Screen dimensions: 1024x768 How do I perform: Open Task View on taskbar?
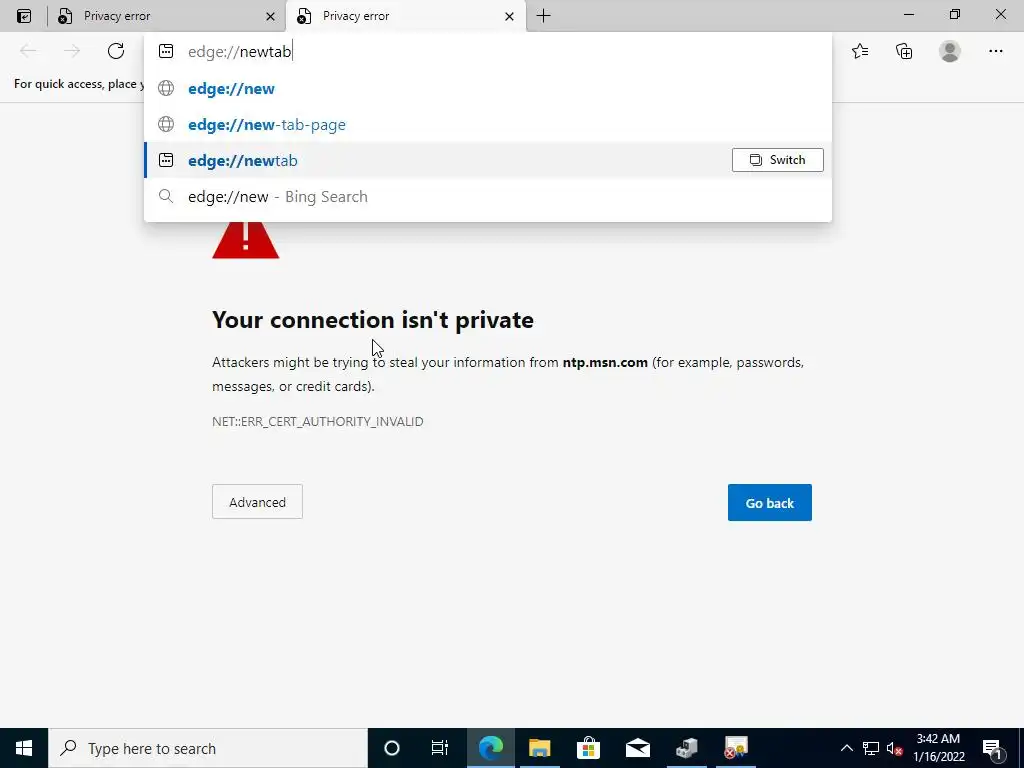coord(440,748)
